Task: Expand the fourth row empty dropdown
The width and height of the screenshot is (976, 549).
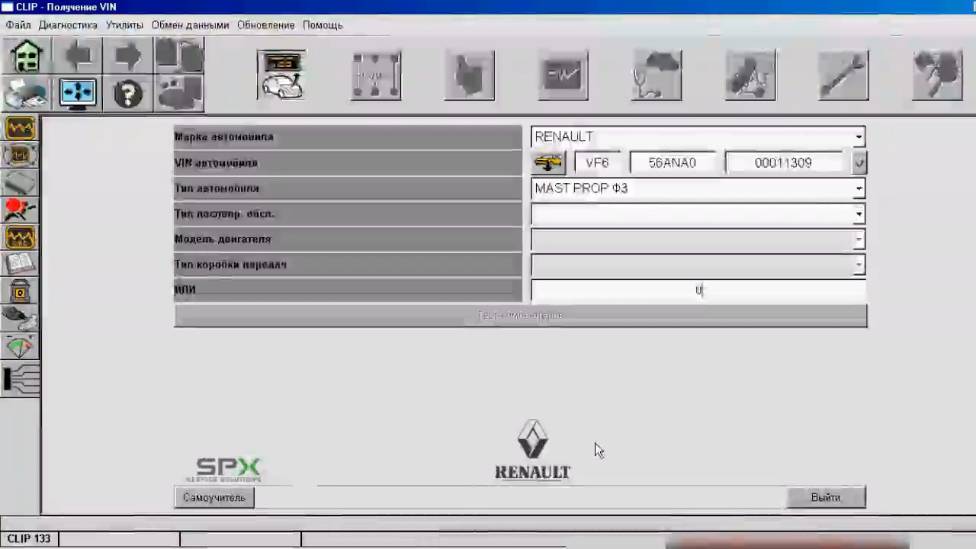Action: [x=859, y=214]
